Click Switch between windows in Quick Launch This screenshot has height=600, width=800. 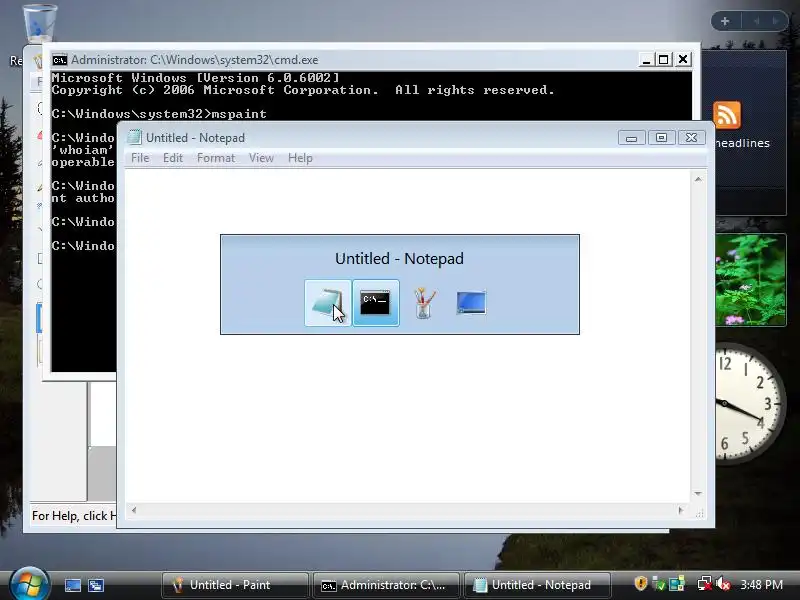coord(96,585)
